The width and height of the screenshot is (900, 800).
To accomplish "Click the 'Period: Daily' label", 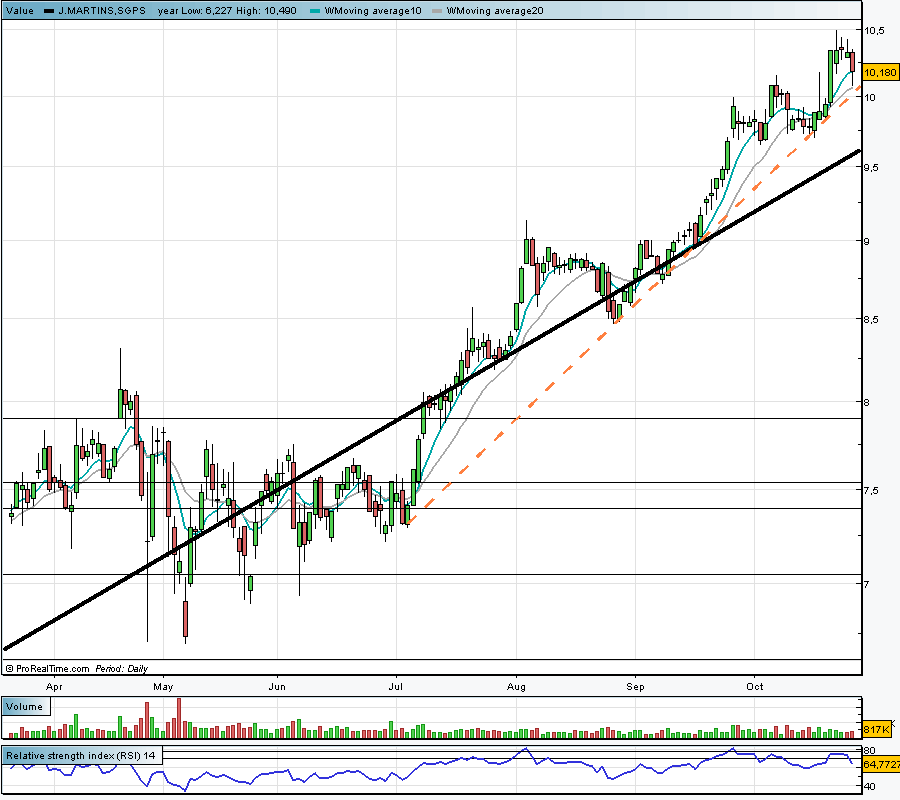I will click(x=121, y=669).
